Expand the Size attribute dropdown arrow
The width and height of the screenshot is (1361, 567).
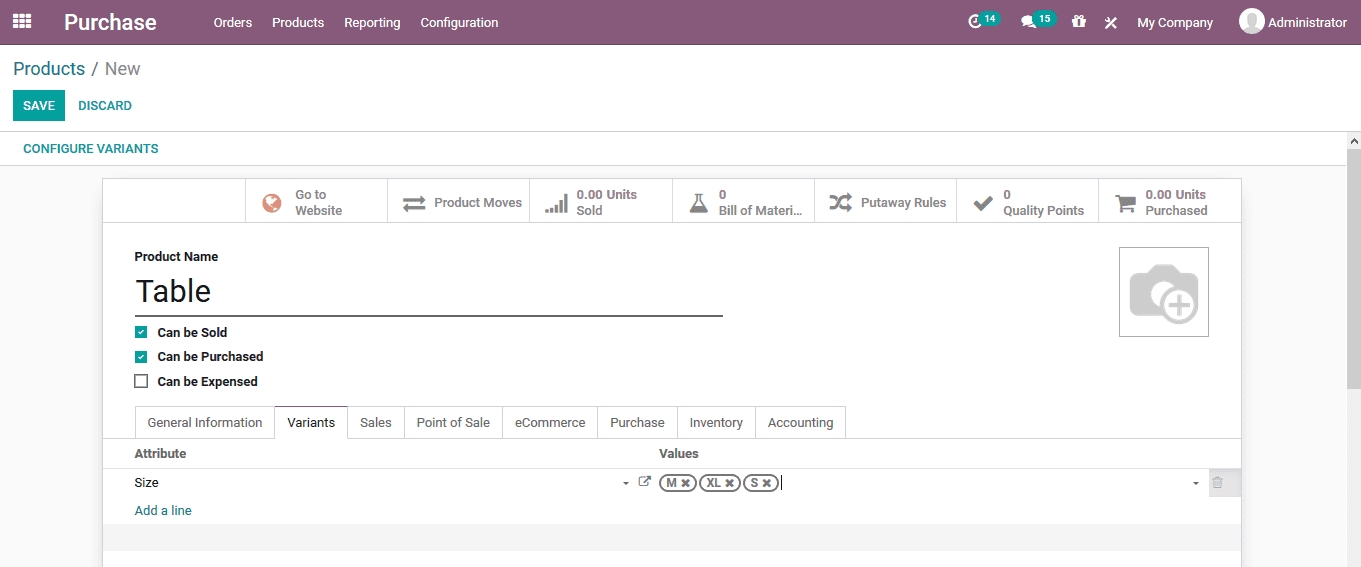coord(626,483)
